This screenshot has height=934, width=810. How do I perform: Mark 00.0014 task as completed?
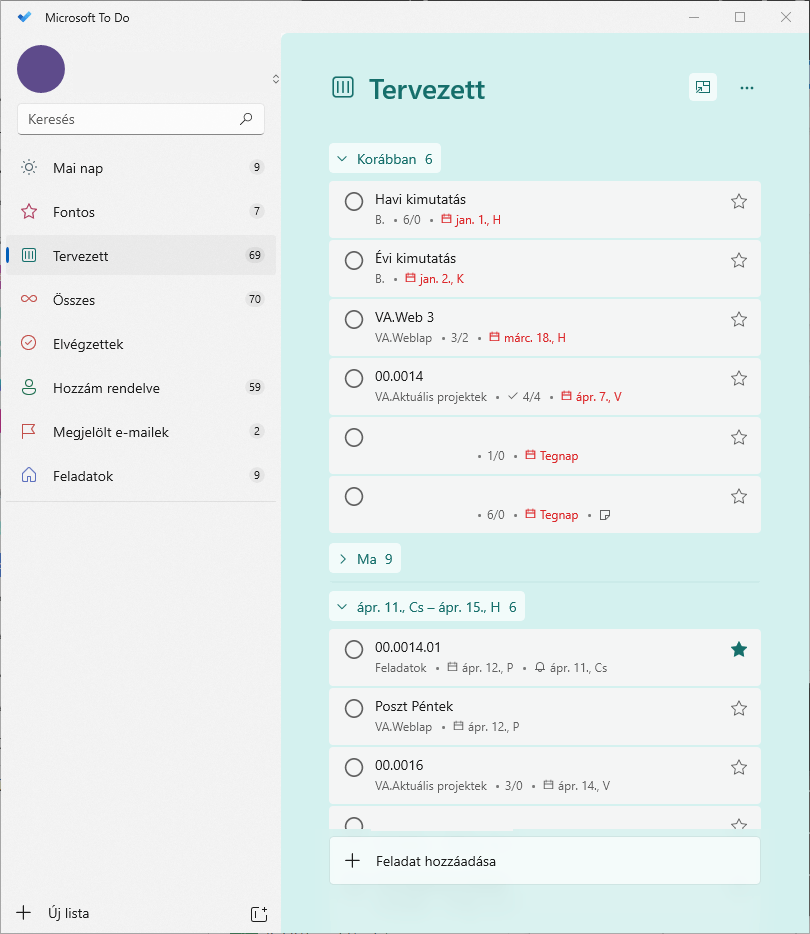click(x=354, y=379)
